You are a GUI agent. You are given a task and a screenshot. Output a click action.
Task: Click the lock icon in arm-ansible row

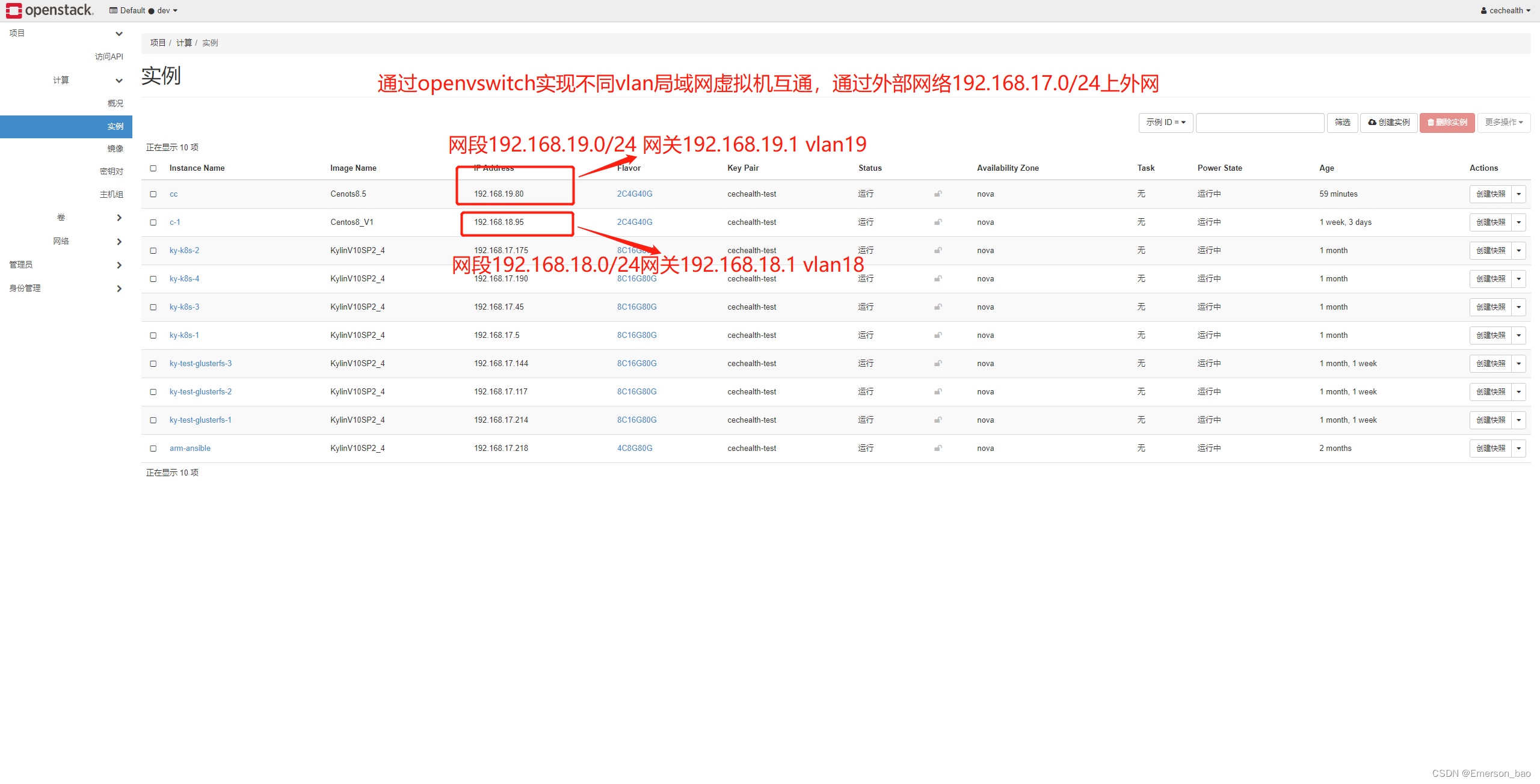(x=938, y=448)
